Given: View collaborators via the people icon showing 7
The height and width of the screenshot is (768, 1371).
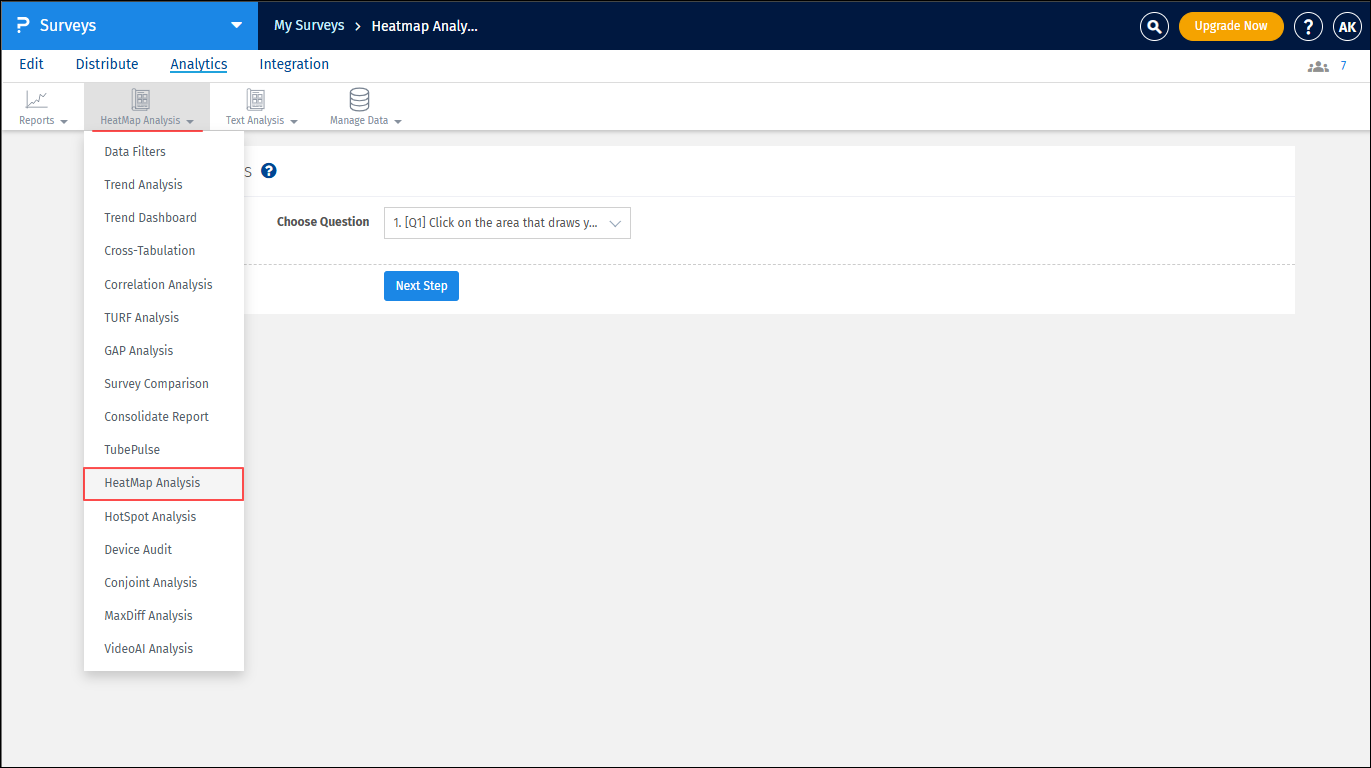Looking at the screenshot, I should (1317, 64).
